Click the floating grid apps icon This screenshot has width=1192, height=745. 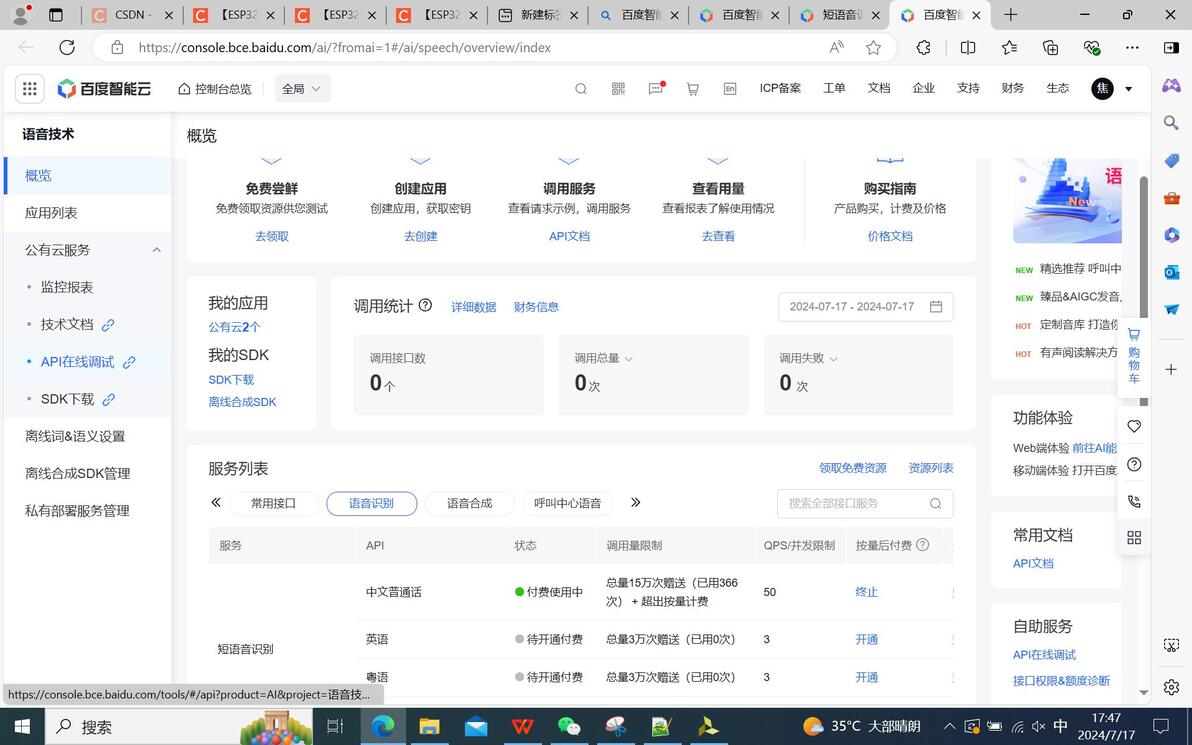tap(1134, 537)
